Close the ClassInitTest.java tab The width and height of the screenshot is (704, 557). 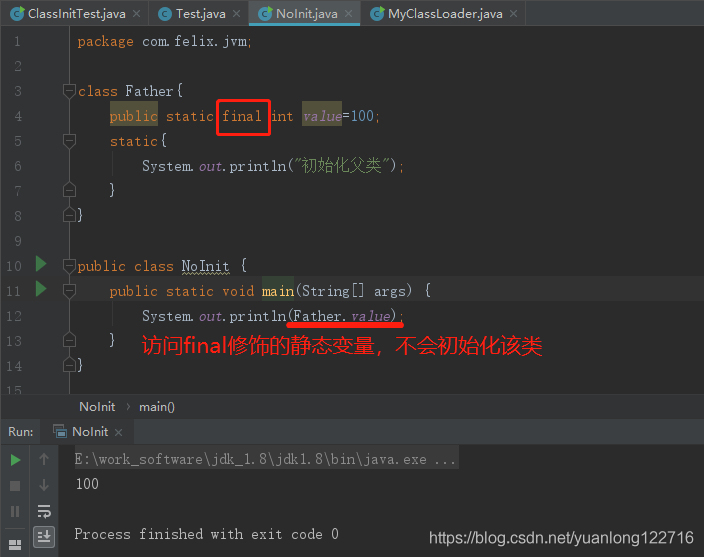pos(137,14)
